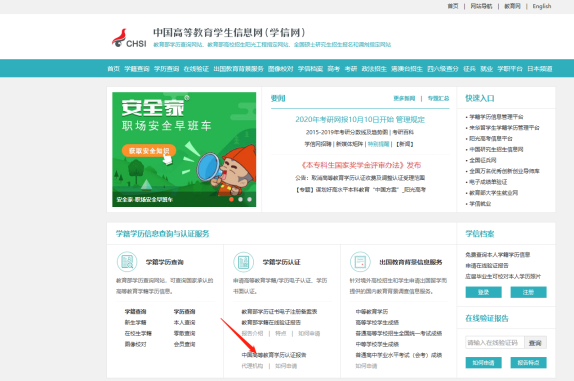Open 学籍学历信息管理平台 in quick links

tap(496, 117)
